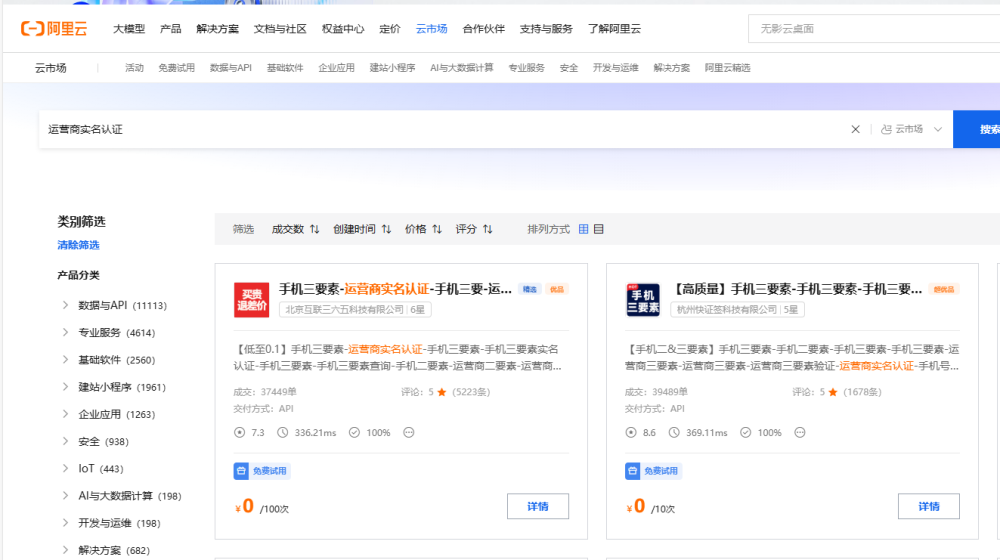Click the 8.6 score icon

(x=631, y=432)
